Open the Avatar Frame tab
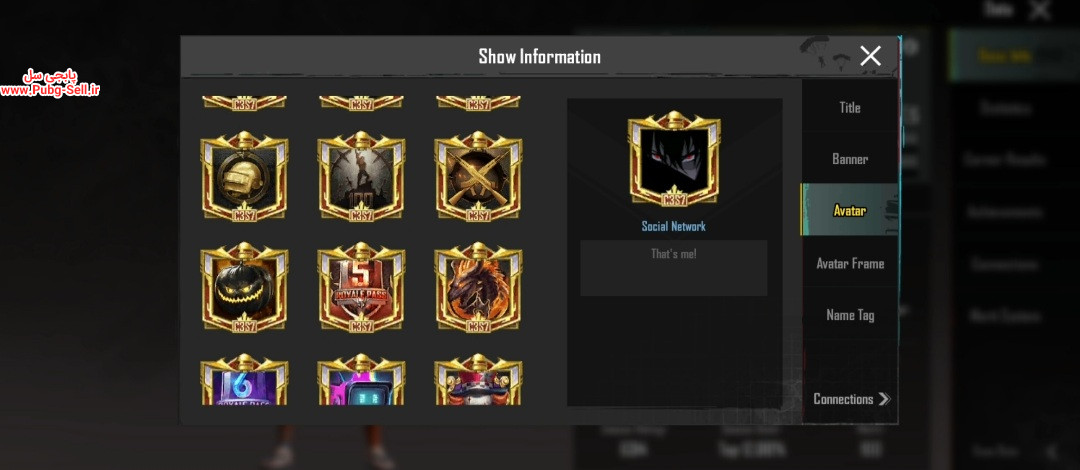 (849, 263)
